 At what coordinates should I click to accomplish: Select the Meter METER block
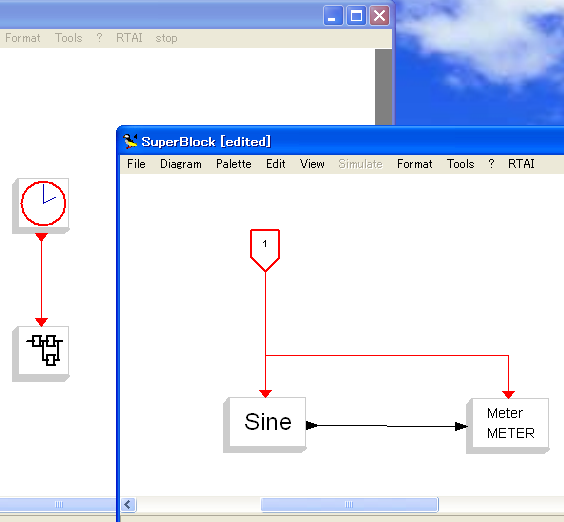point(508,426)
